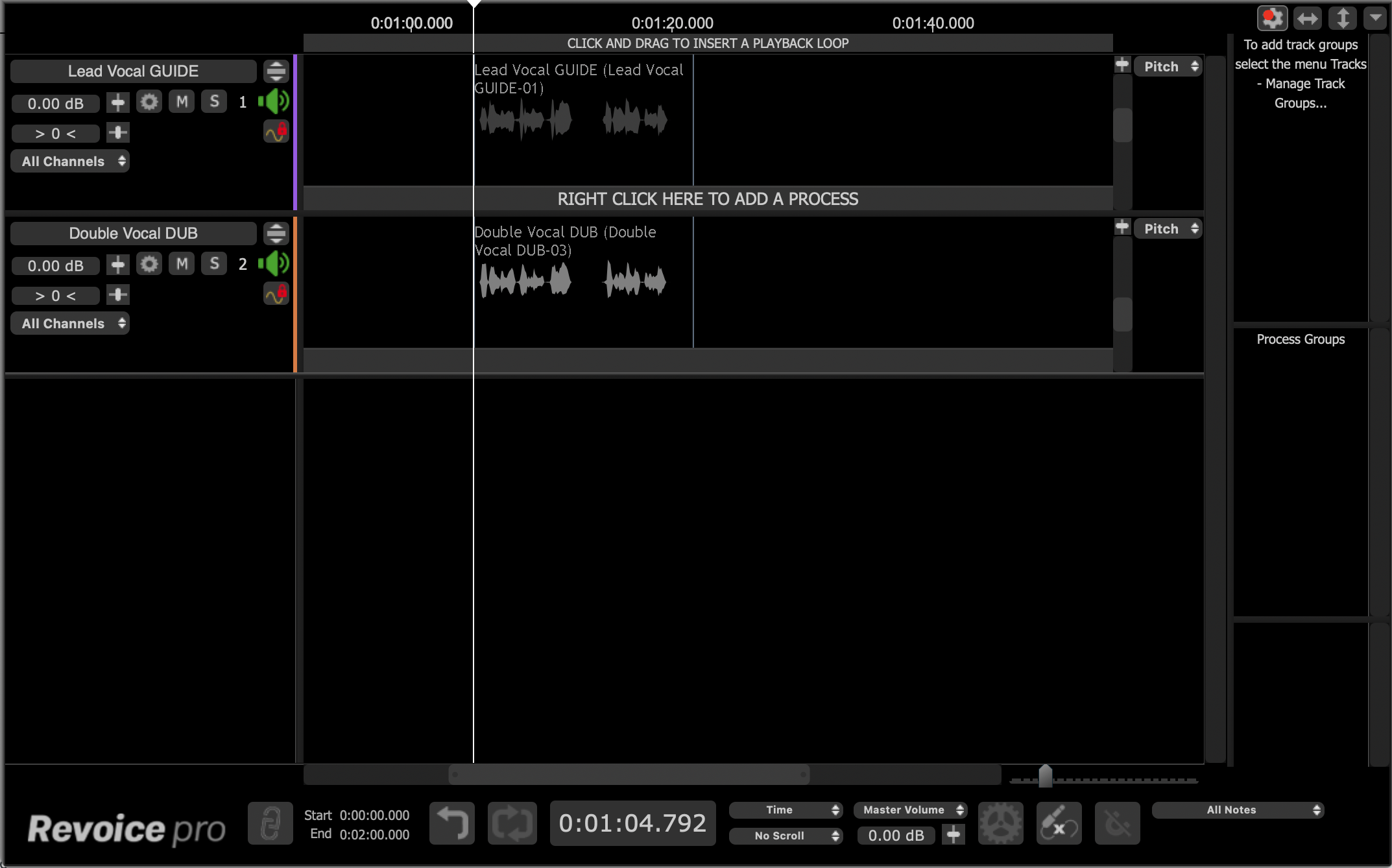Click the zoom slider handle near the bottom right
This screenshot has height=868, width=1392.
tap(1045, 776)
